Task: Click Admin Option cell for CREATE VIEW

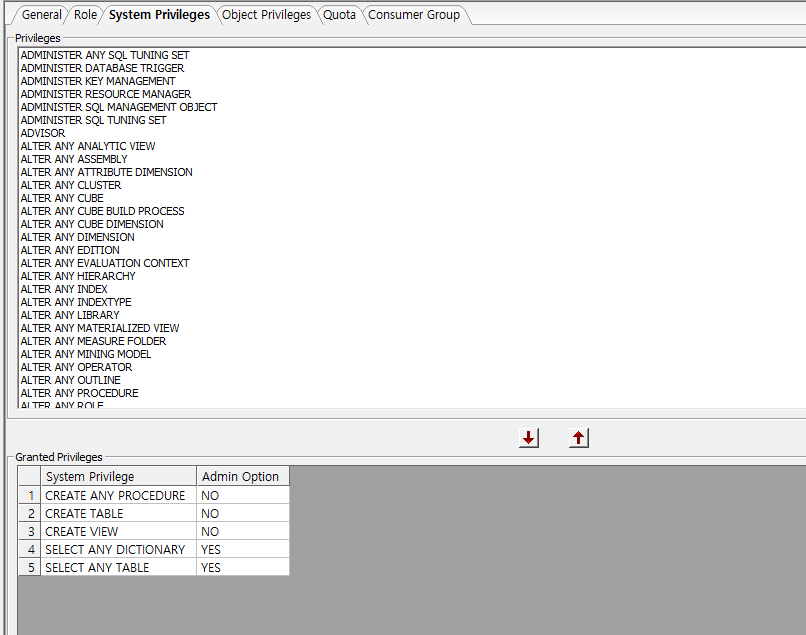Action: click(242, 532)
